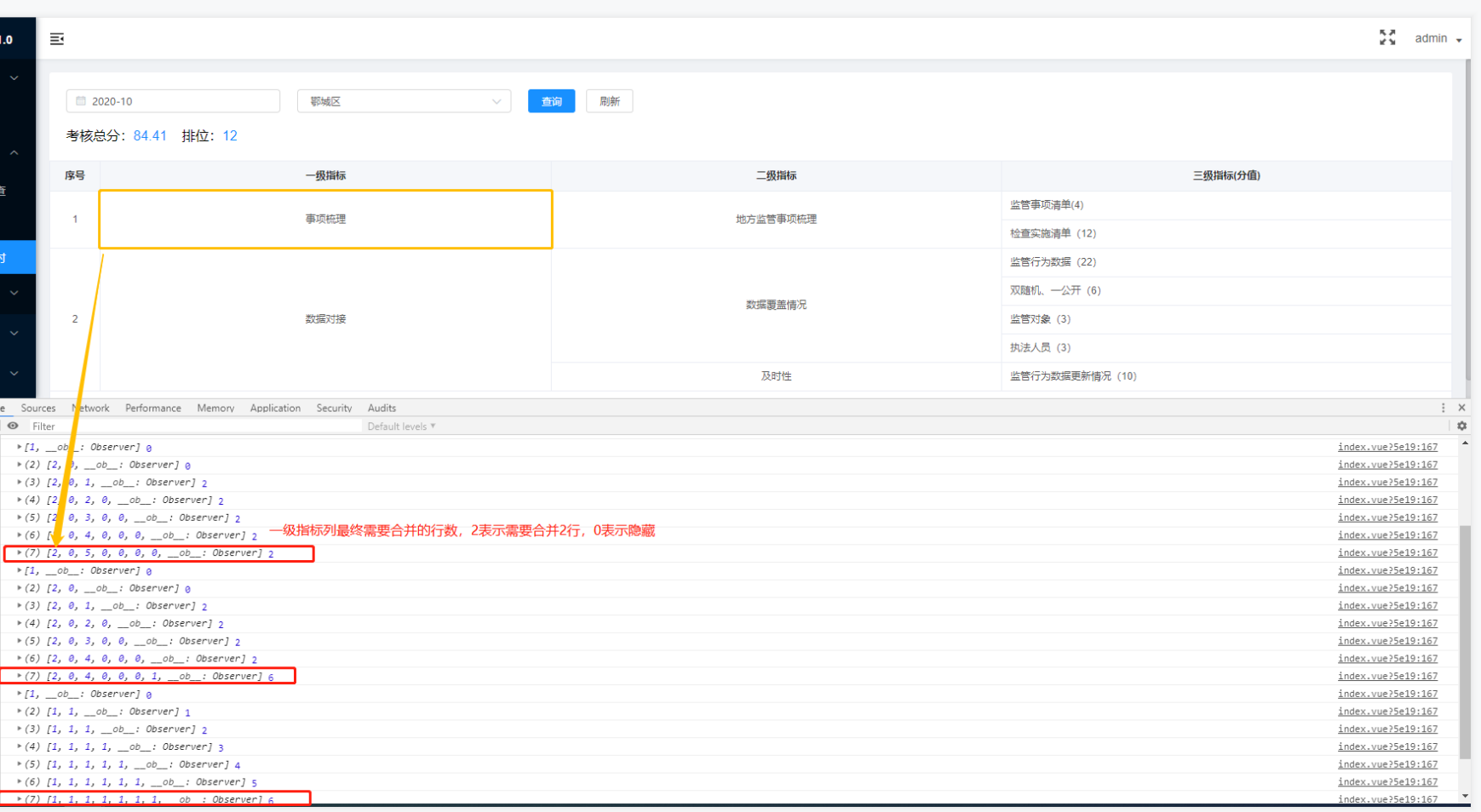Switch to DevTools Network tab
This screenshot has width=1481, height=812.
coord(90,408)
